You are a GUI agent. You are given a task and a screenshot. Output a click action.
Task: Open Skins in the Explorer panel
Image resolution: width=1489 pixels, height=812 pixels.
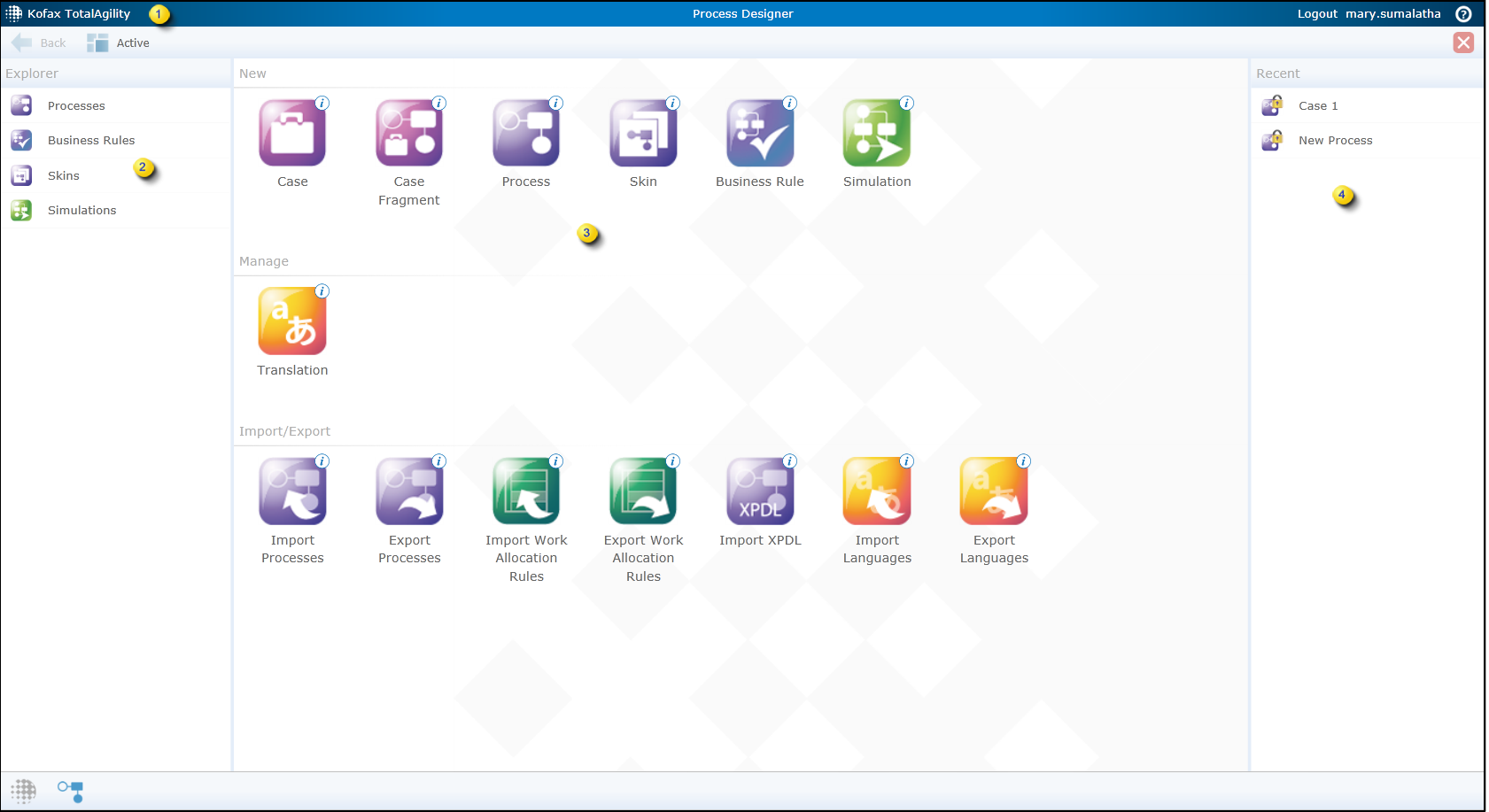(63, 175)
